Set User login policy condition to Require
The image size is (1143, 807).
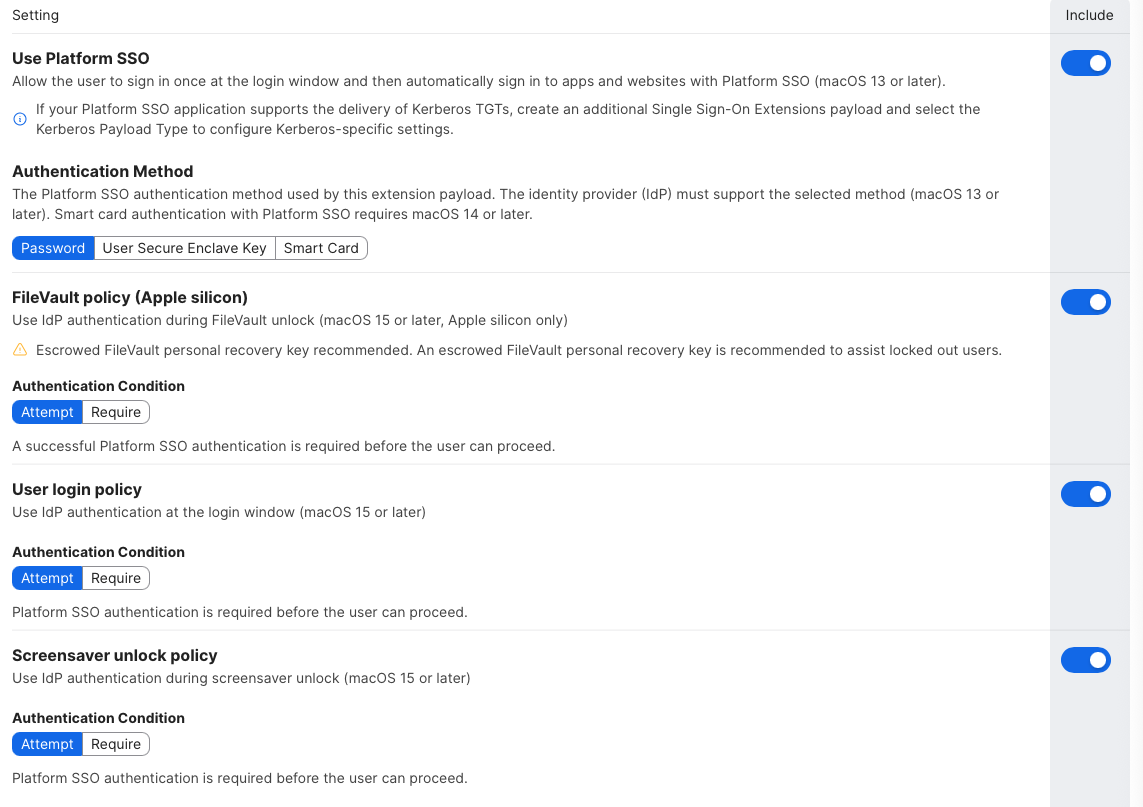(x=116, y=578)
